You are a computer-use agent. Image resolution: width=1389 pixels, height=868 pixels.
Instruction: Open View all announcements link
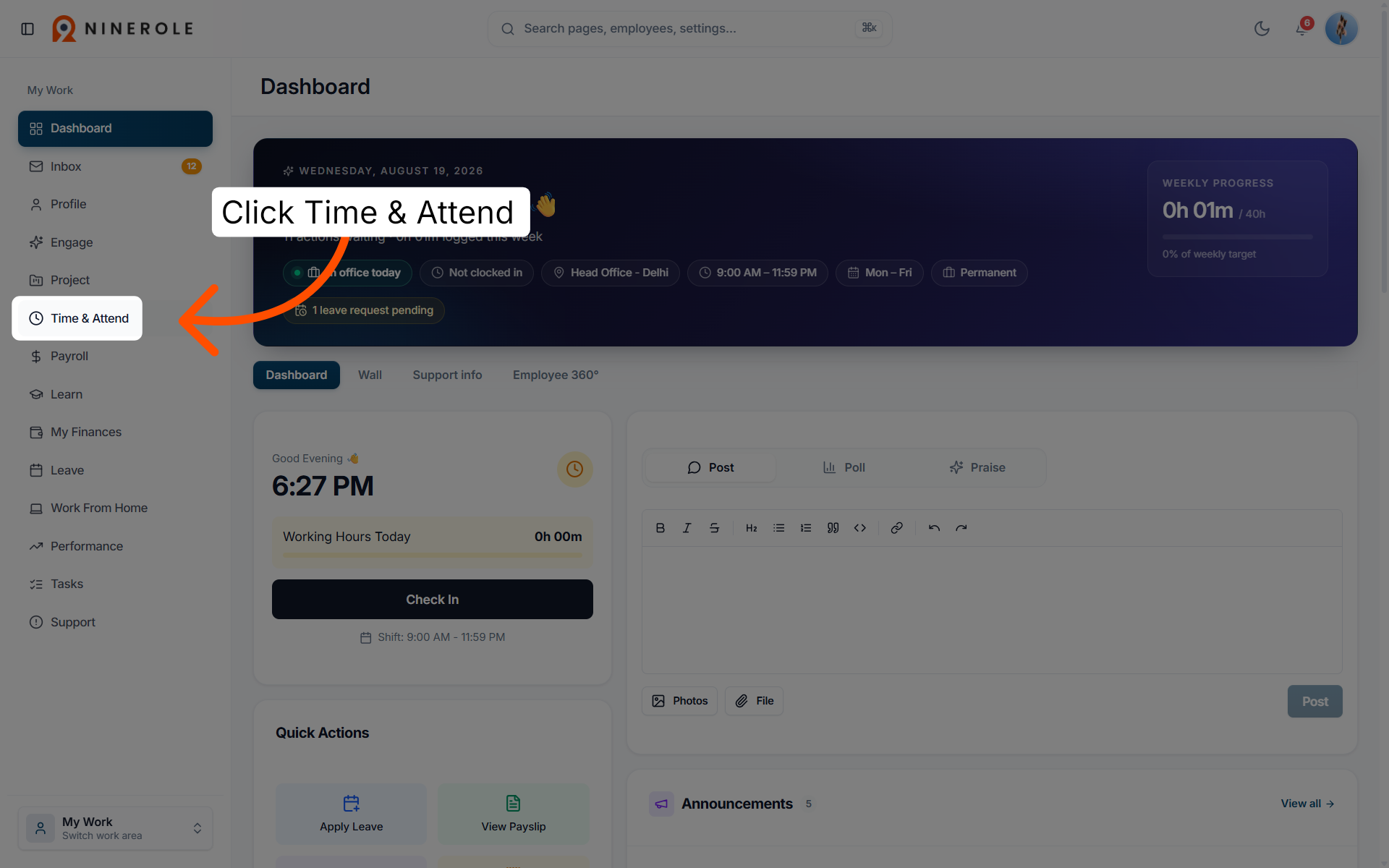1307,804
